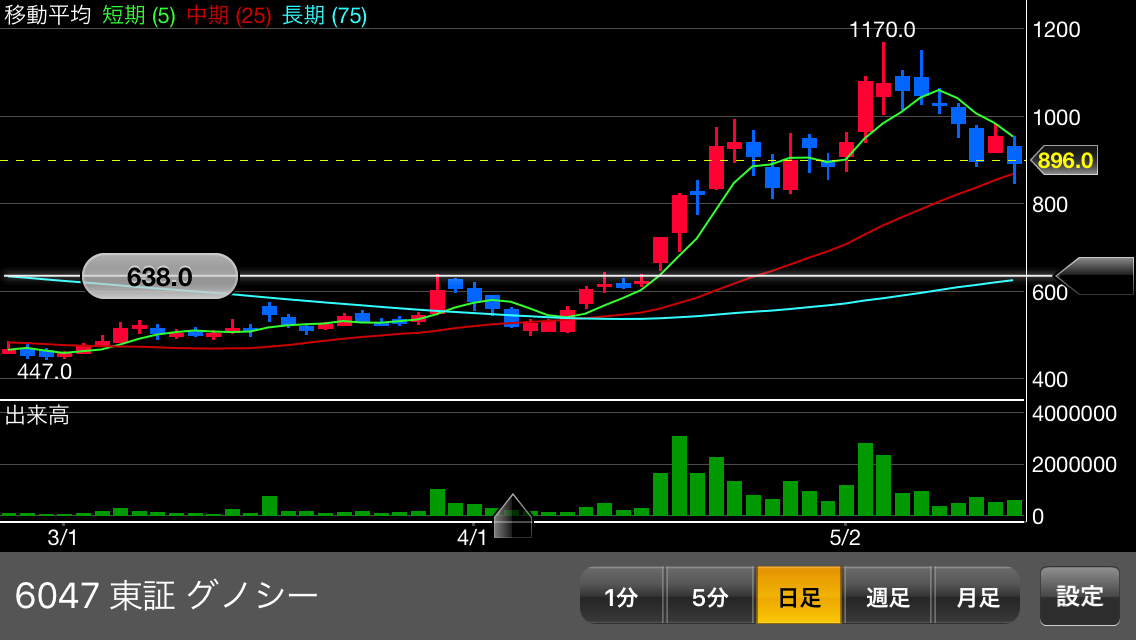Switch to the 1分 chart interval
The height and width of the screenshot is (640, 1136).
coord(621,596)
